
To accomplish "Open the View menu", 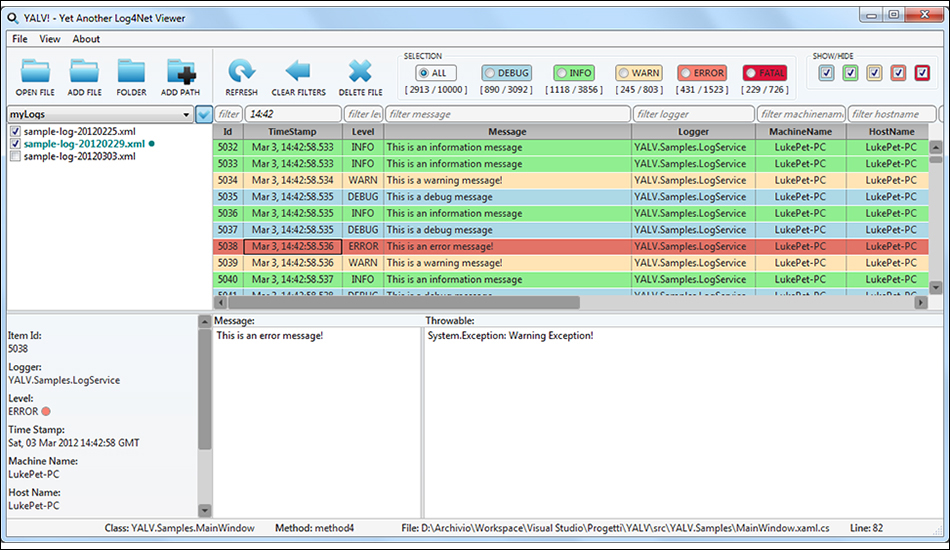I will click(50, 39).
